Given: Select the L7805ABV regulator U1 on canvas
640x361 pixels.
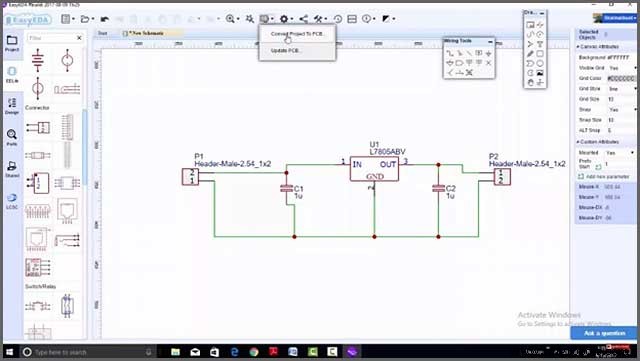Looking at the screenshot, I should [374, 169].
